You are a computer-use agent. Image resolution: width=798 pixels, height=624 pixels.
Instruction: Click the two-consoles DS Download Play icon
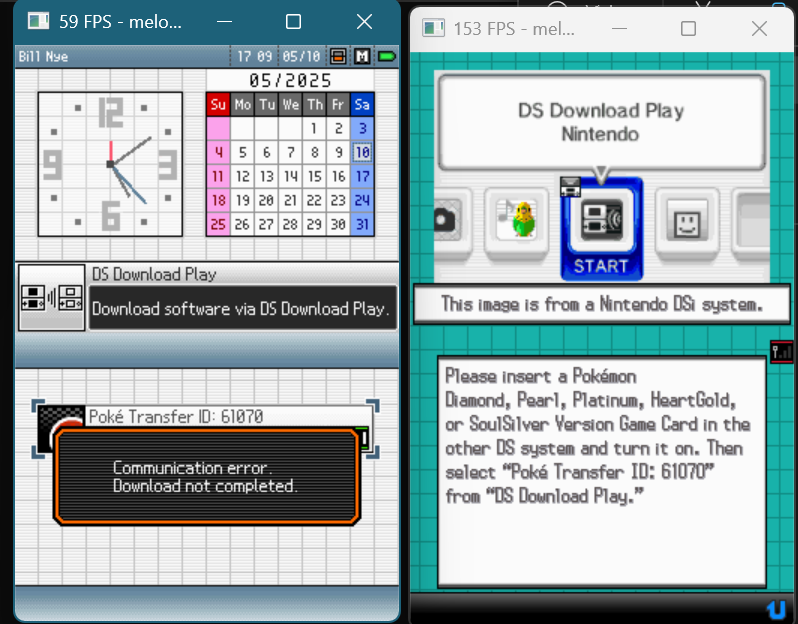(x=51, y=297)
